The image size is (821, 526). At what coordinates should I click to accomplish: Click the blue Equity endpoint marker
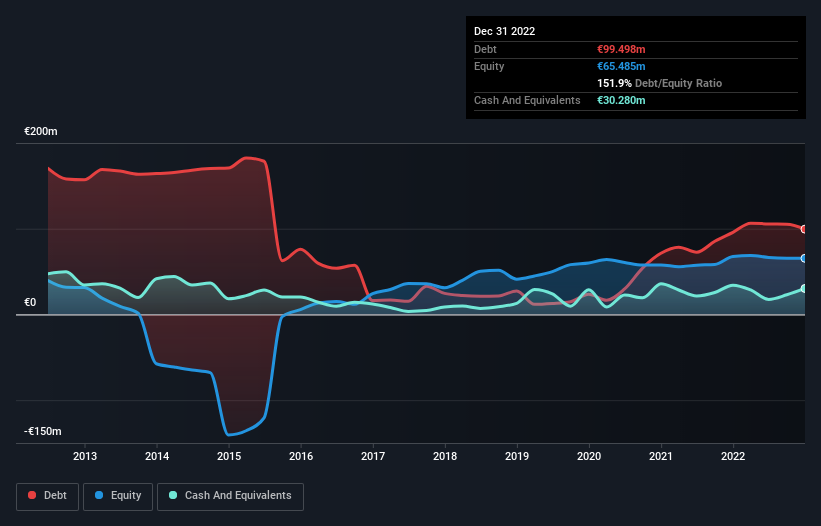pos(804,259)
